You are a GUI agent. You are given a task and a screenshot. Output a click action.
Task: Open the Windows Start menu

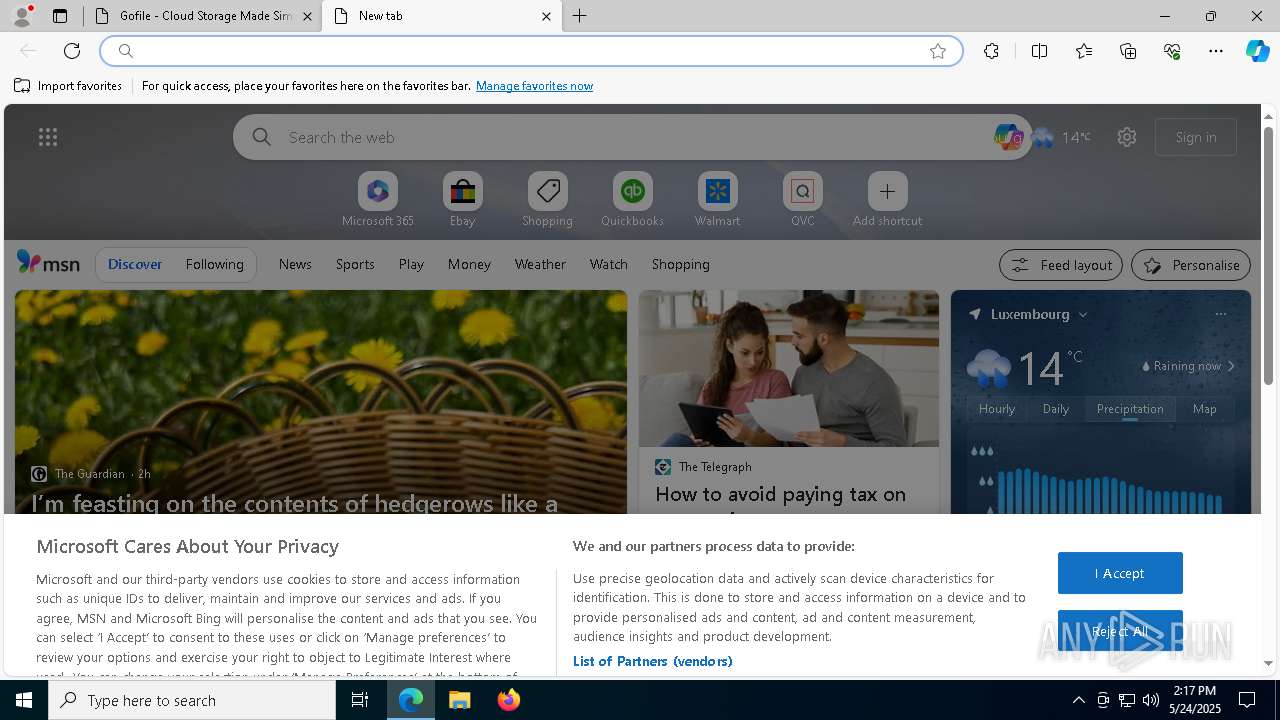pos(24,700)
